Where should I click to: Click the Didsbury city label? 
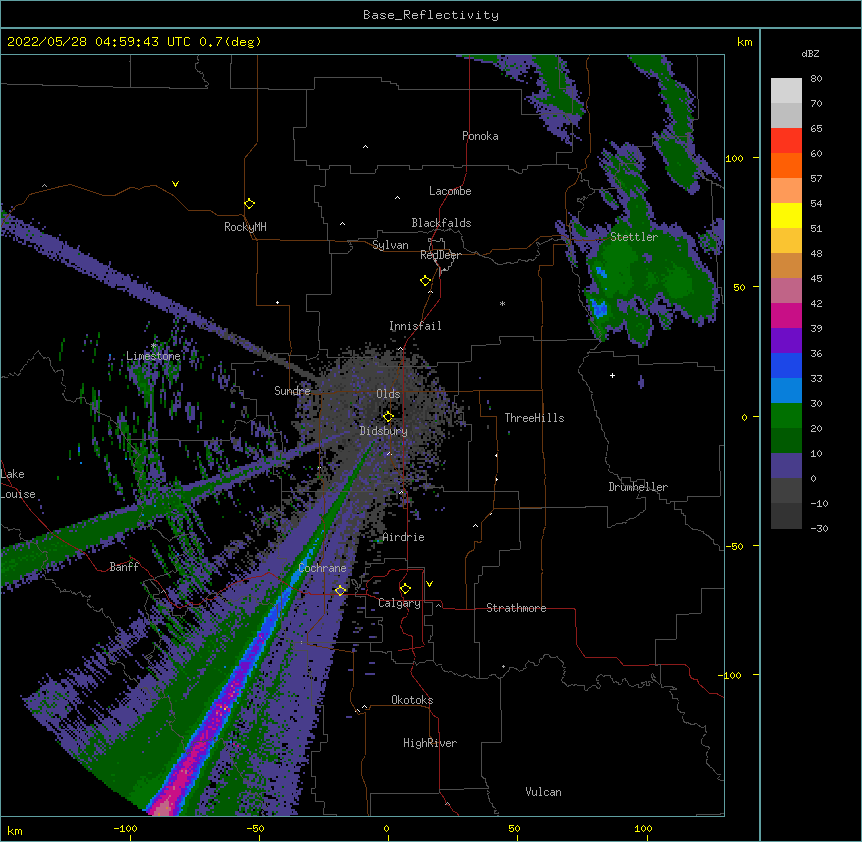coord(384,431)
